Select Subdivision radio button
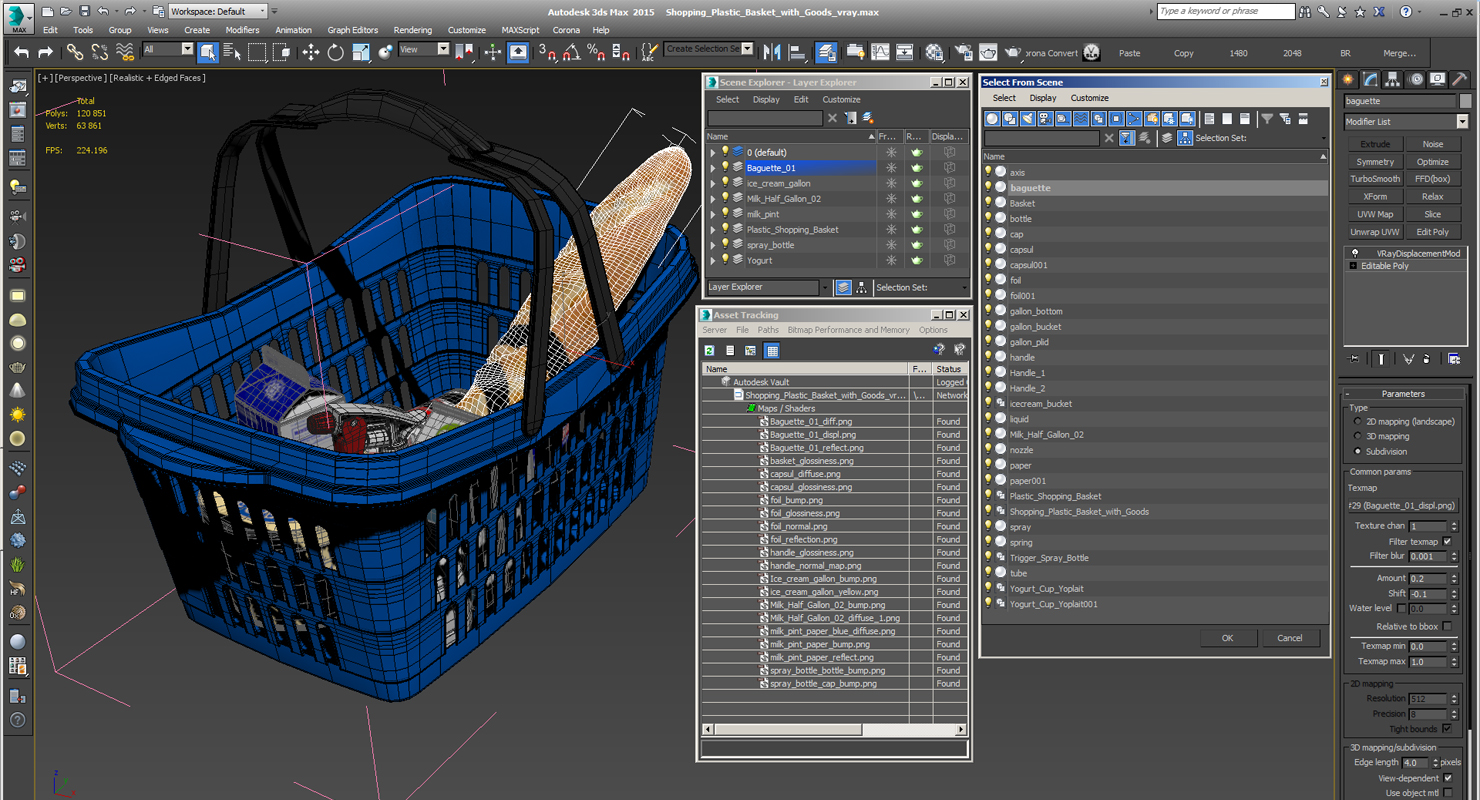 pos(1357,452)
